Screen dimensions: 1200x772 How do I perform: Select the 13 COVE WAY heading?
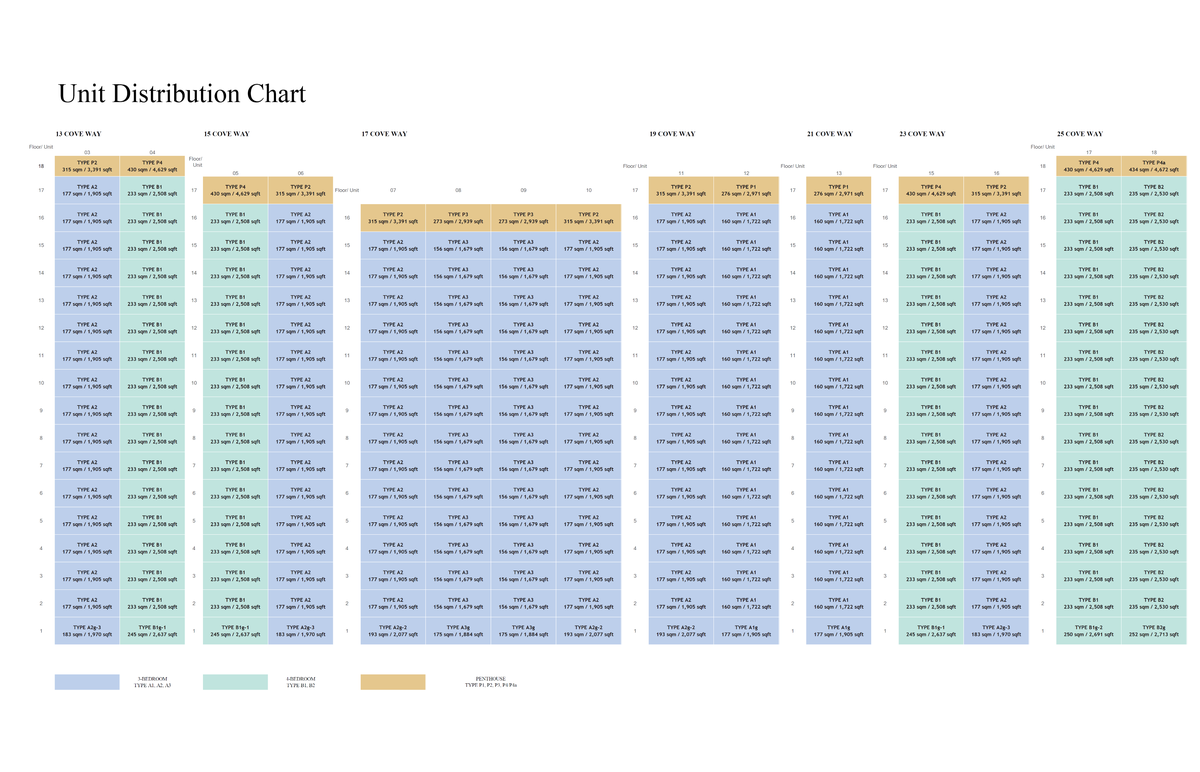78,133
